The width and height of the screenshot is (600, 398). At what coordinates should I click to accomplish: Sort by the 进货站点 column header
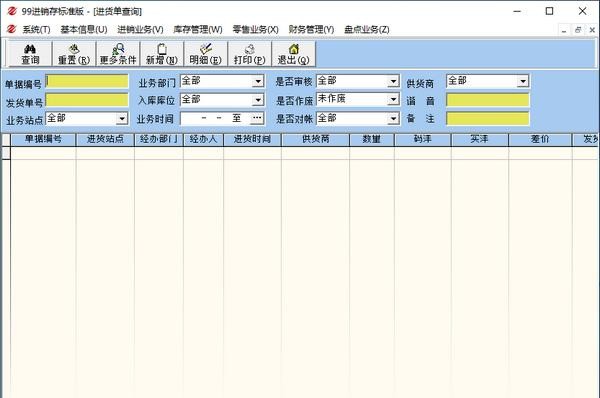click(105, 140)
